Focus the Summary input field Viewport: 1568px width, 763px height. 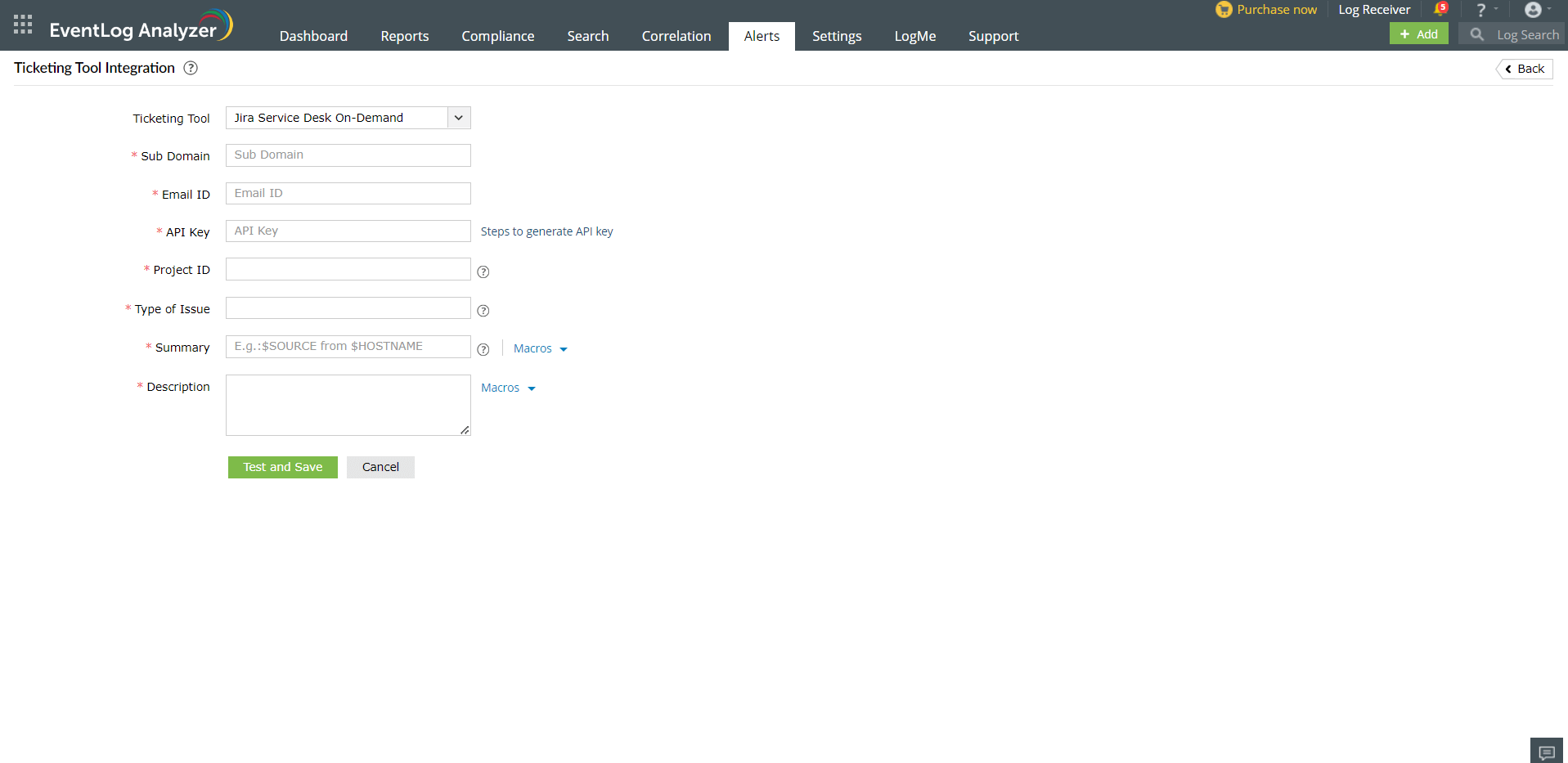pos(348,347)
